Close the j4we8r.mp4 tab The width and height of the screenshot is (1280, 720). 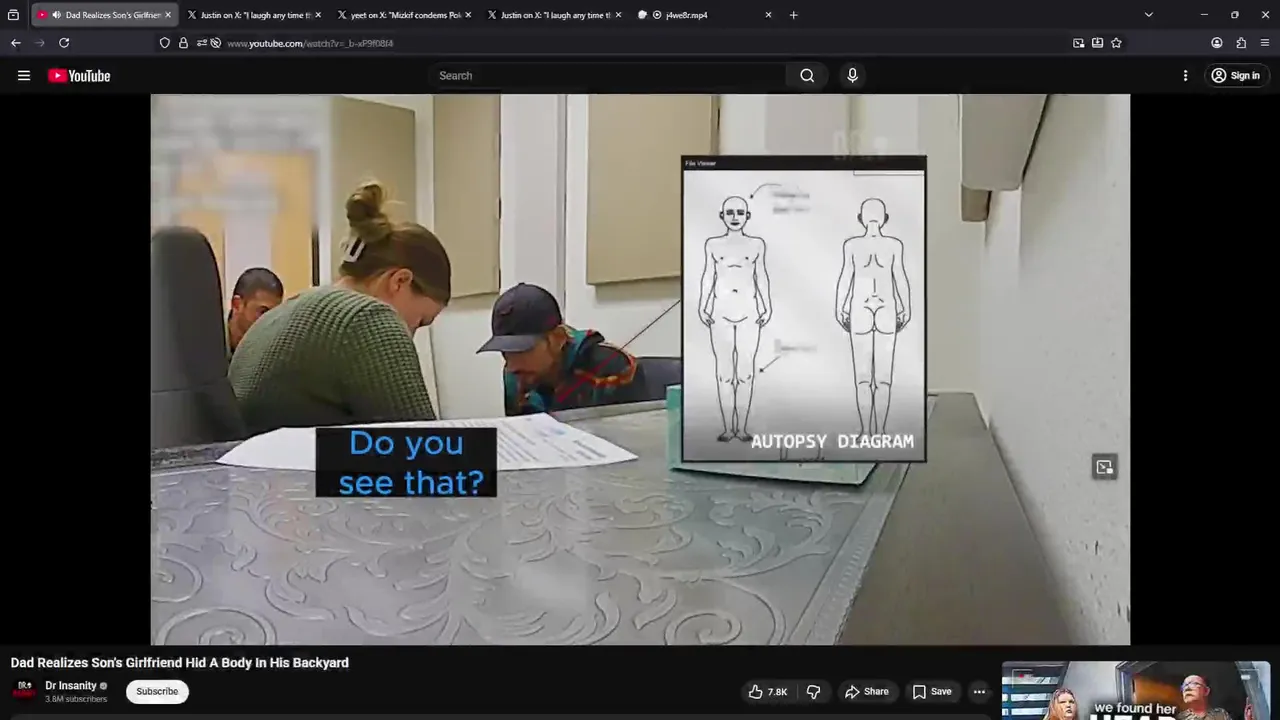click(x=768, y=15)
